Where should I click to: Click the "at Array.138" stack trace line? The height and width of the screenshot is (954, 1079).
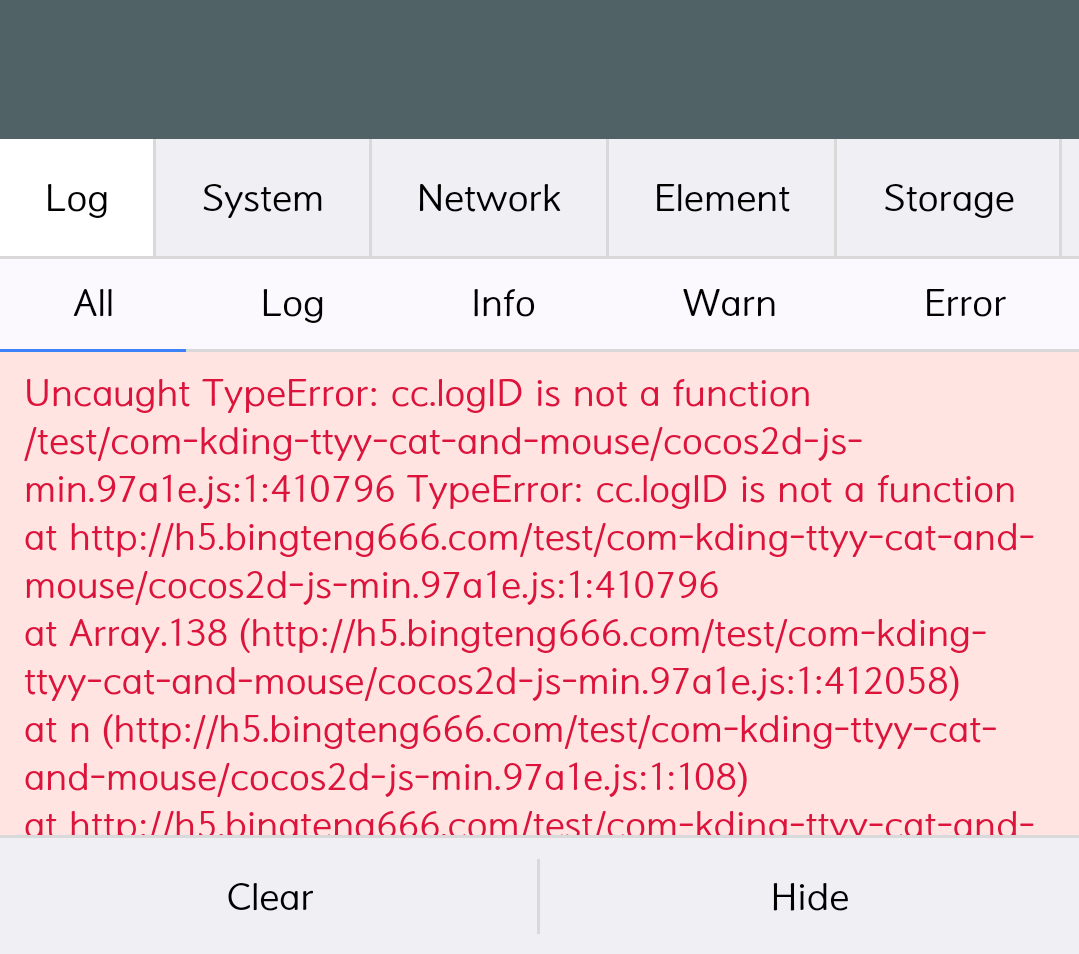coord(505,634)
